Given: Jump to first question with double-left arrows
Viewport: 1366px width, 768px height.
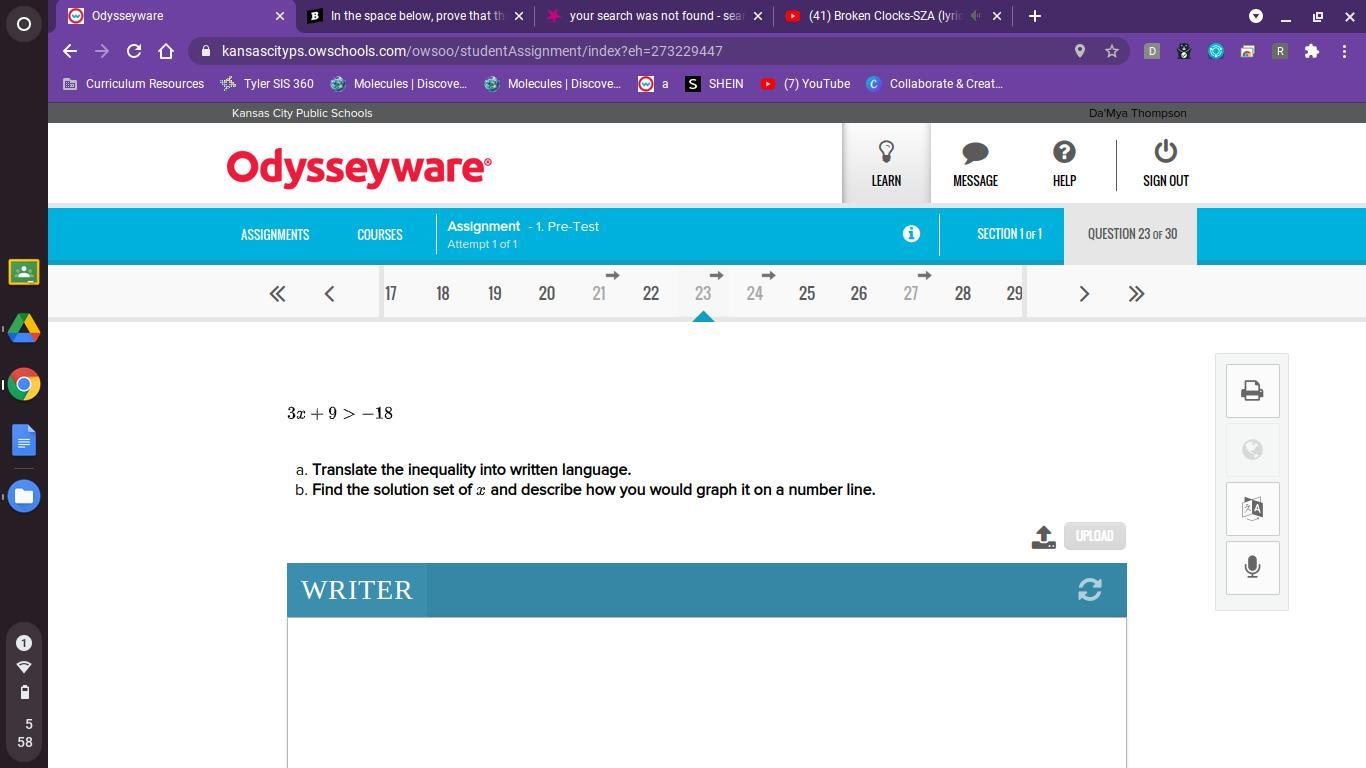Looking at the screenshot, I should point(277,294).
